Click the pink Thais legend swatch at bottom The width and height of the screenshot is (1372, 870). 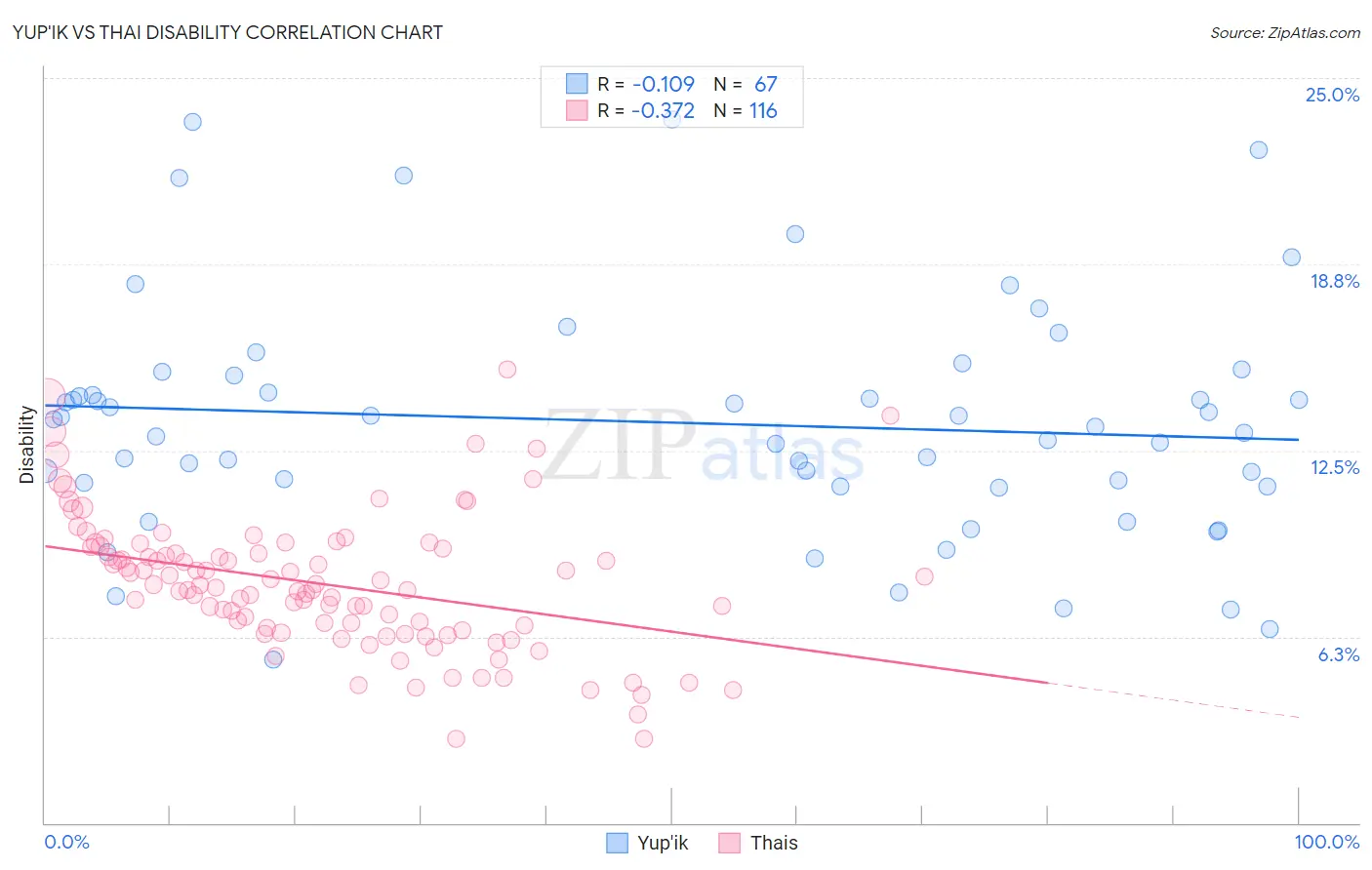coord(729,843)
